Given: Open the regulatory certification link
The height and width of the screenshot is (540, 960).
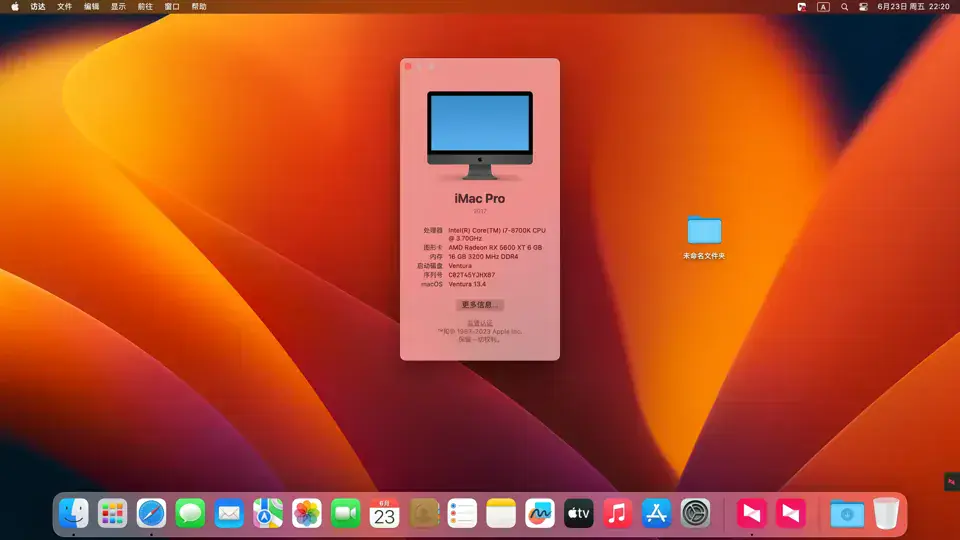Looking at the screenshot, I should click(479, 323).
